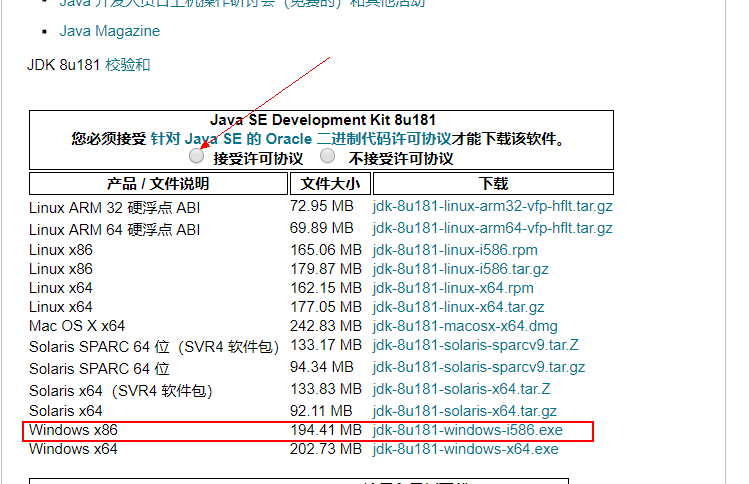Click the 242.83 MB file size
This screenshot has height=484, width=749.
326,326
